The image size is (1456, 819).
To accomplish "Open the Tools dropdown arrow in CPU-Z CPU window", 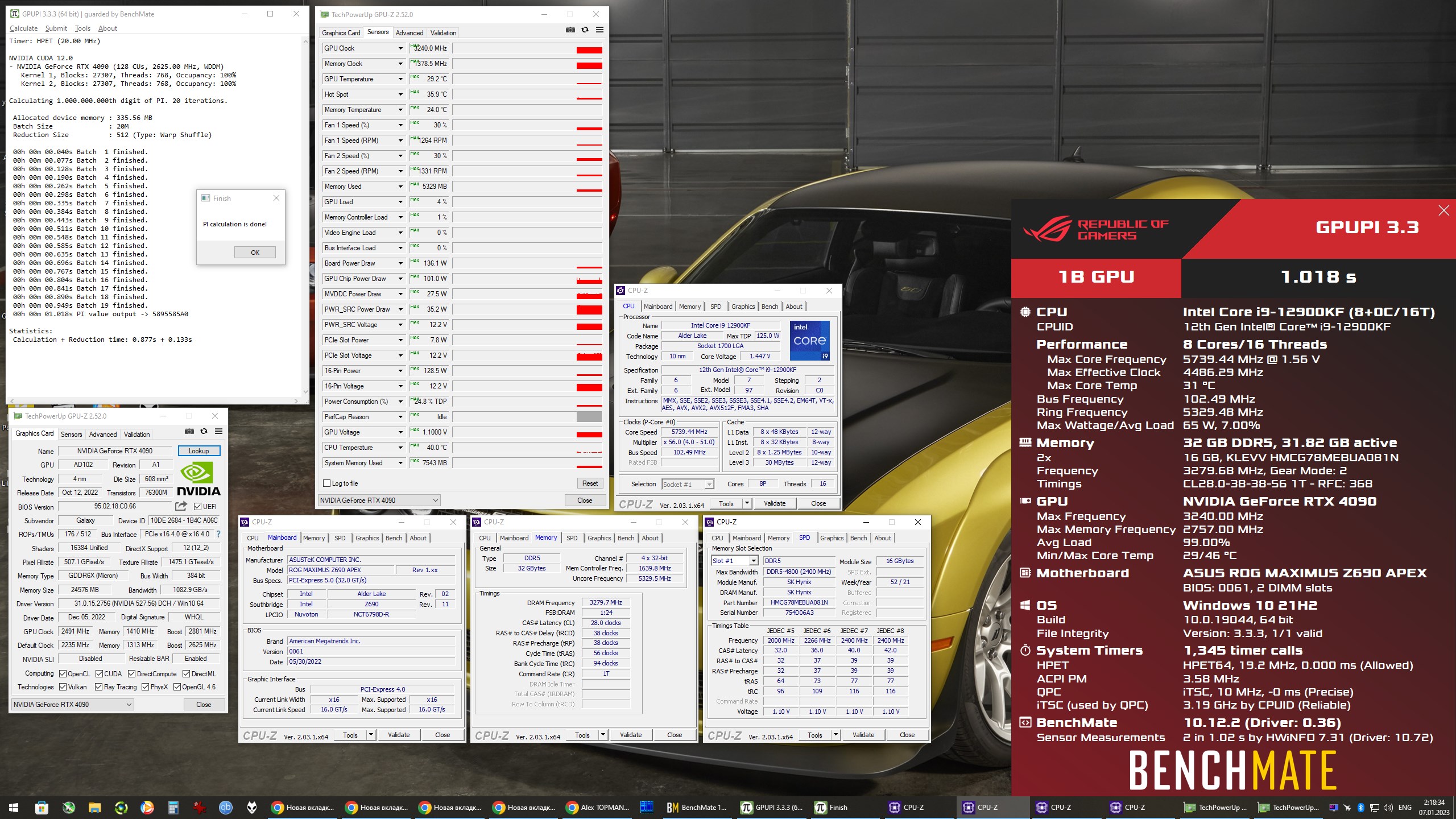I will pyautogui.click(x=747, y=503).
